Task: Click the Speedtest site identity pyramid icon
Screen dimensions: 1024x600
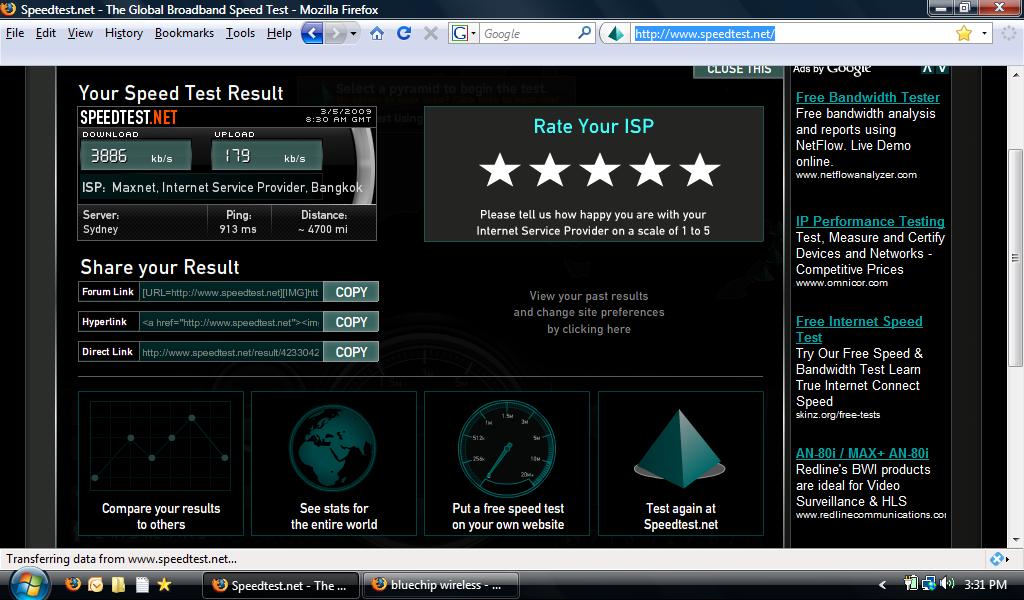Action: [x=616, y=33]
